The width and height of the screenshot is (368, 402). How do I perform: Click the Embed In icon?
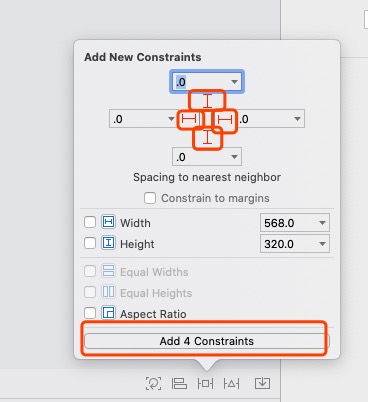point(262,384)
